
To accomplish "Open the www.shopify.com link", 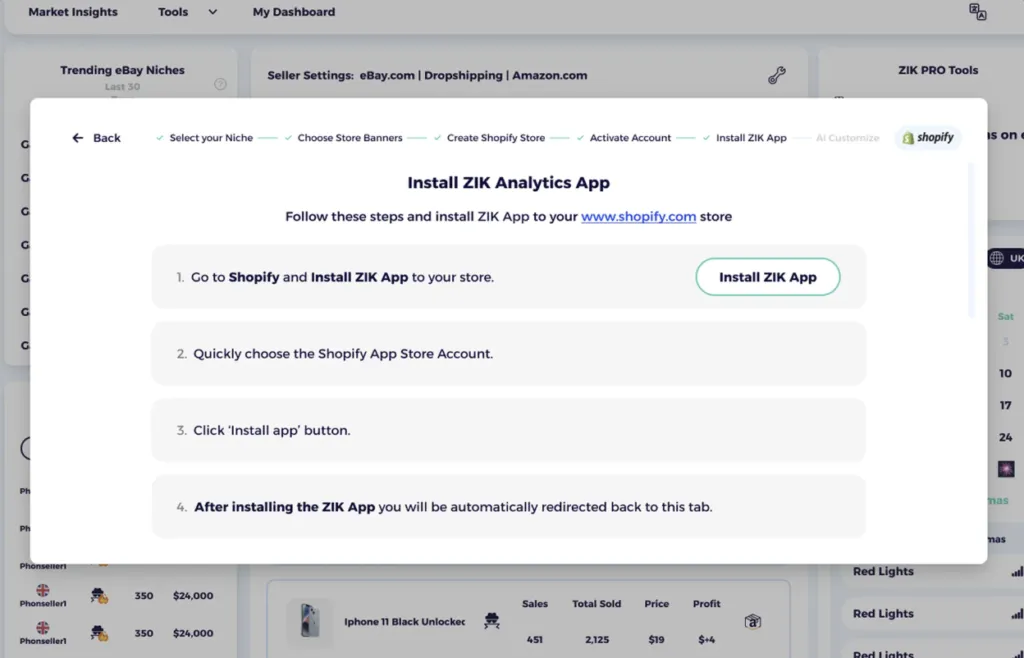I will point(639,216).
